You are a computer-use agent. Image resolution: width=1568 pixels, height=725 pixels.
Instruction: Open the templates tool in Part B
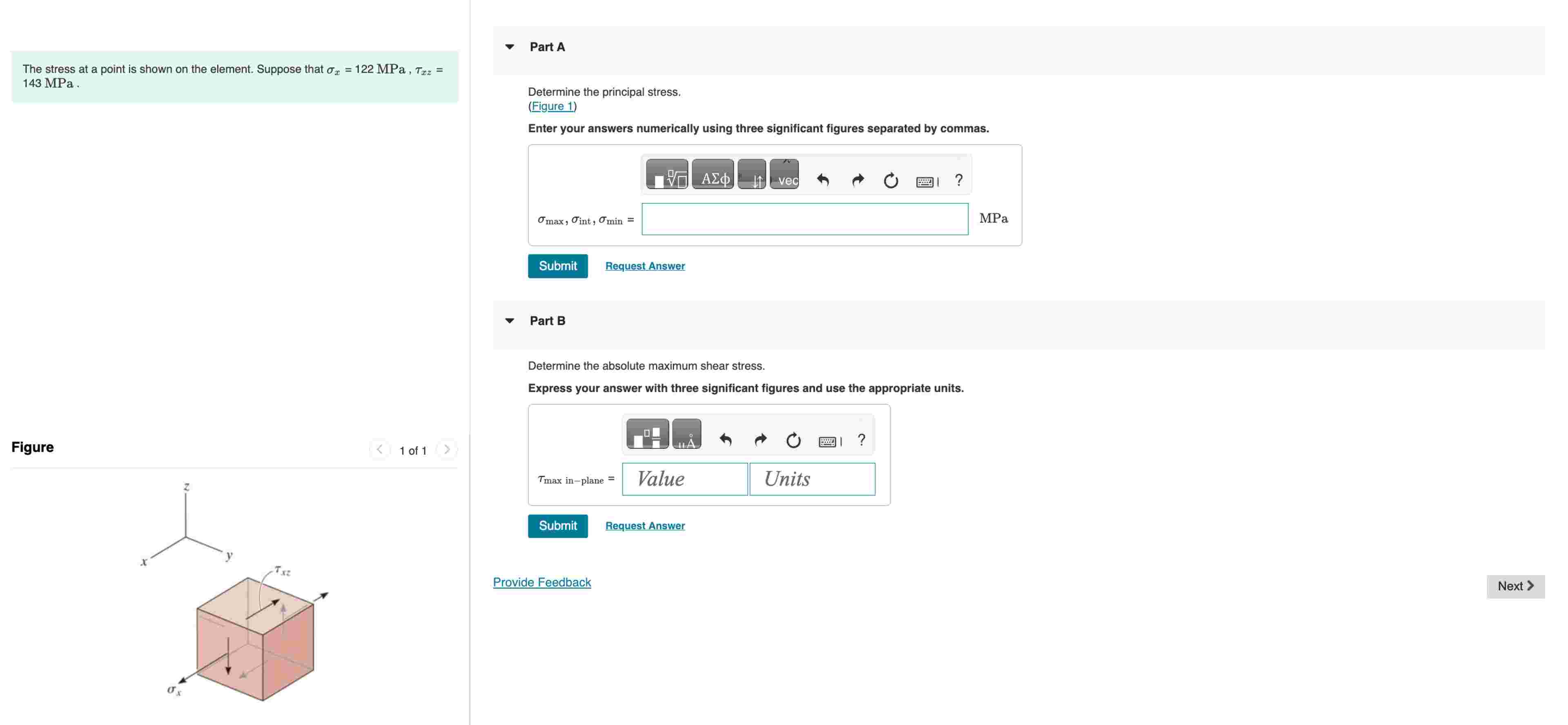tap(647, 434)
